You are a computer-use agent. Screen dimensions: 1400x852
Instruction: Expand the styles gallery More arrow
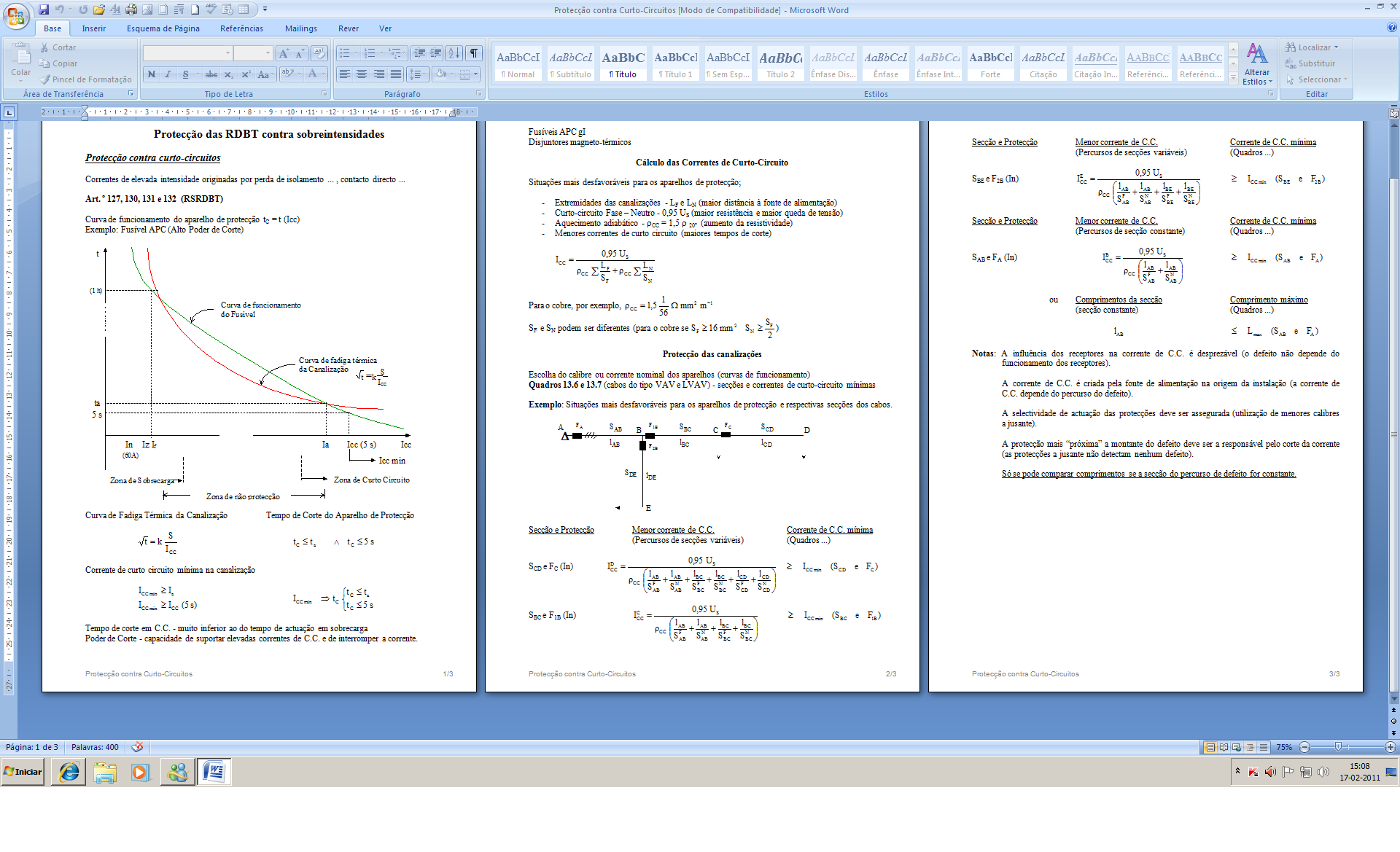[x=1233, y=78]
